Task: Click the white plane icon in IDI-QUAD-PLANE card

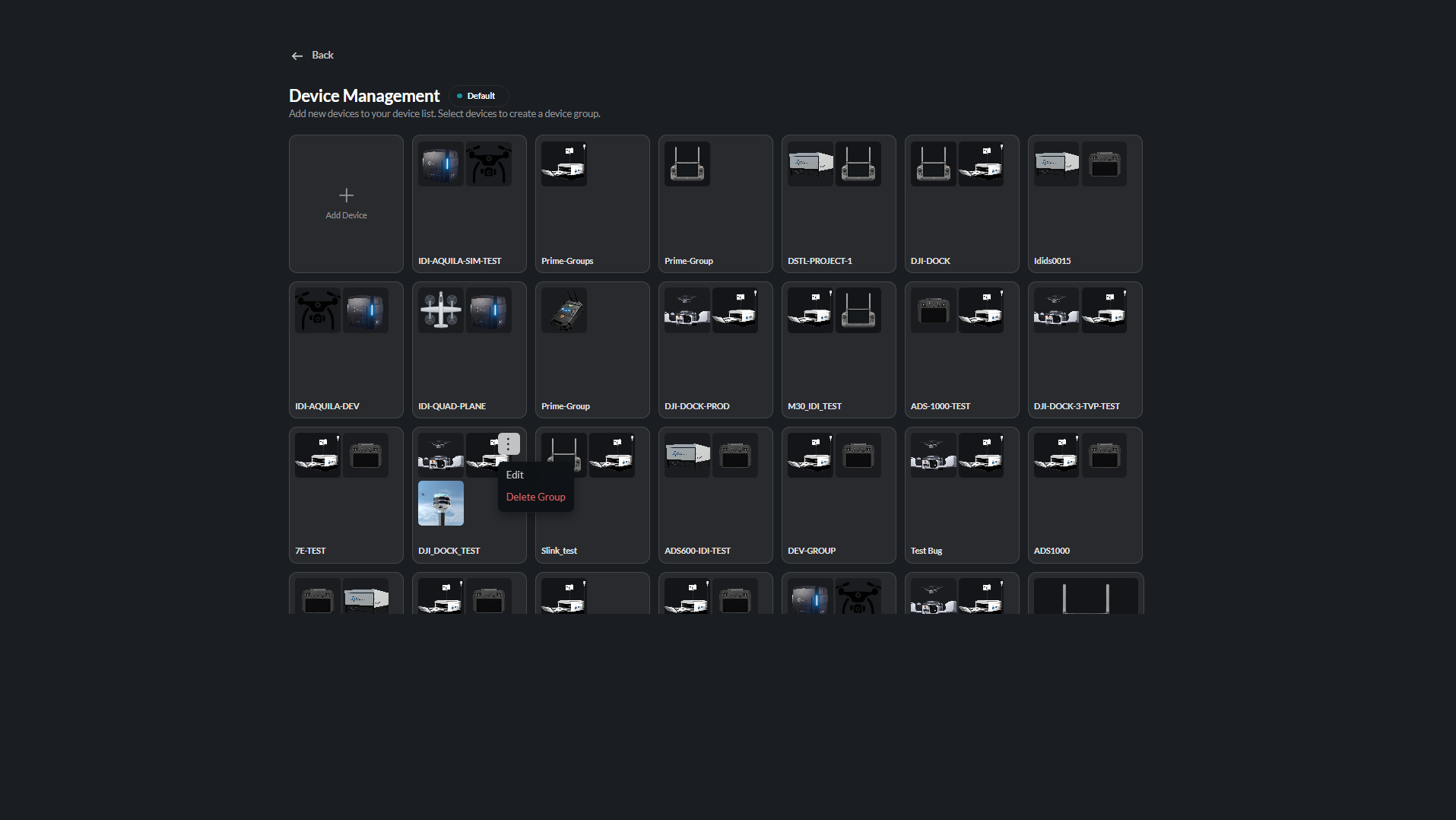Action: [x=441, y=310]
